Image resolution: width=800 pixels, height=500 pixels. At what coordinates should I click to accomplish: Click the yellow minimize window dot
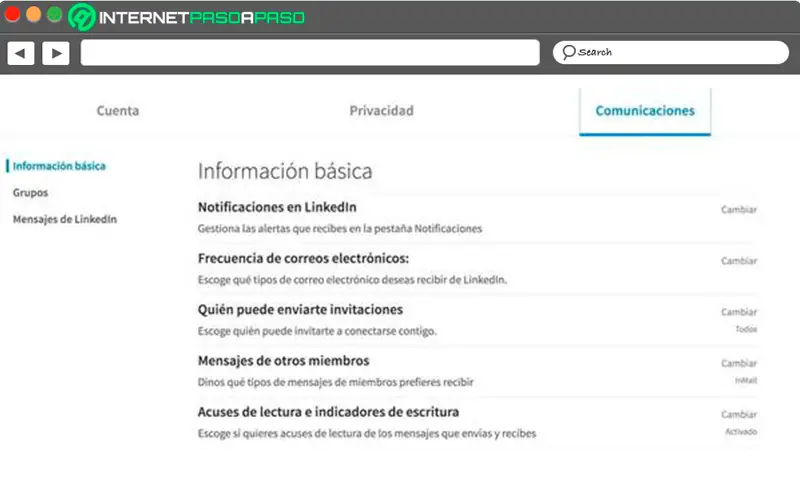click(x=33, y=14)
